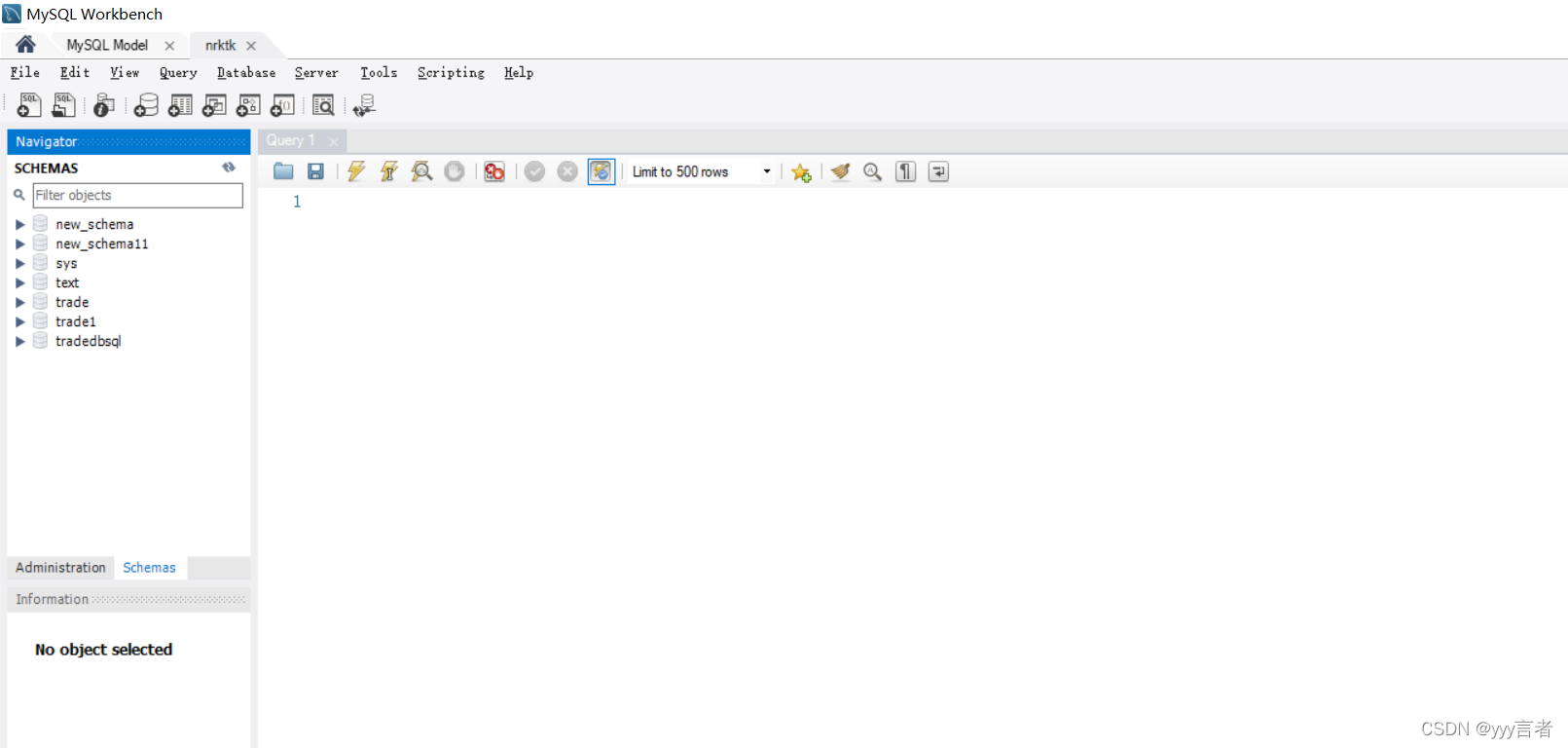Open an SQL script file in new tab
This screenshot has height=748, width=1568.
pyautogui.click(x=63, y=105)
